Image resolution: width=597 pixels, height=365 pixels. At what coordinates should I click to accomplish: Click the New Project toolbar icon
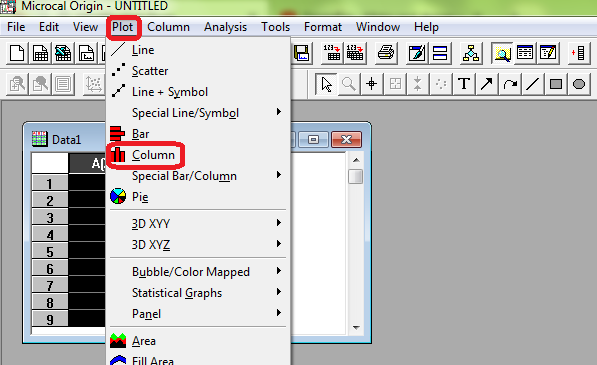(17, 53)
